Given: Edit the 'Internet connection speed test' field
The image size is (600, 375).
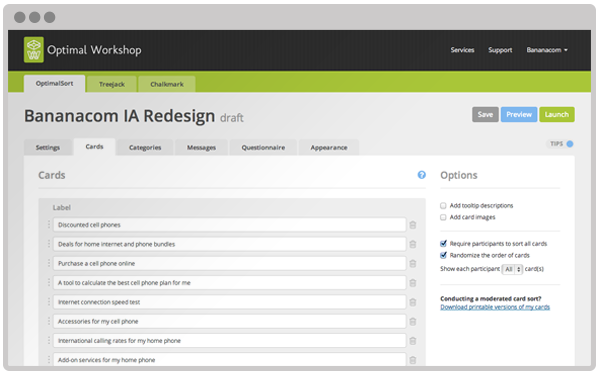Looking at the screenshot, I should click(x=230, y=302).
